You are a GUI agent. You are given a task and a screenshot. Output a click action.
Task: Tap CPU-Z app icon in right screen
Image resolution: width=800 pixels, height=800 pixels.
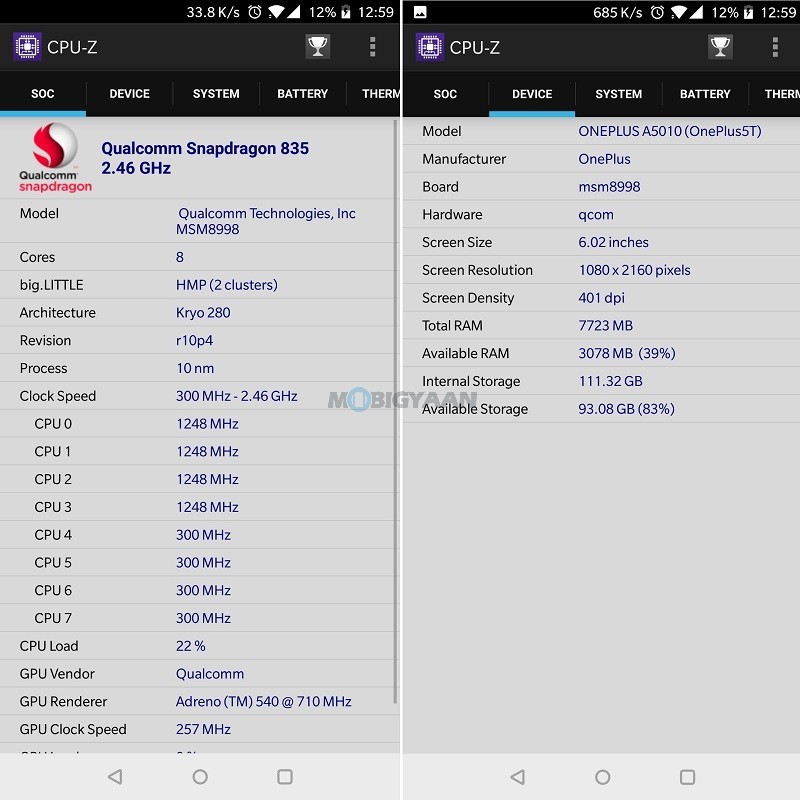[430, 47]
